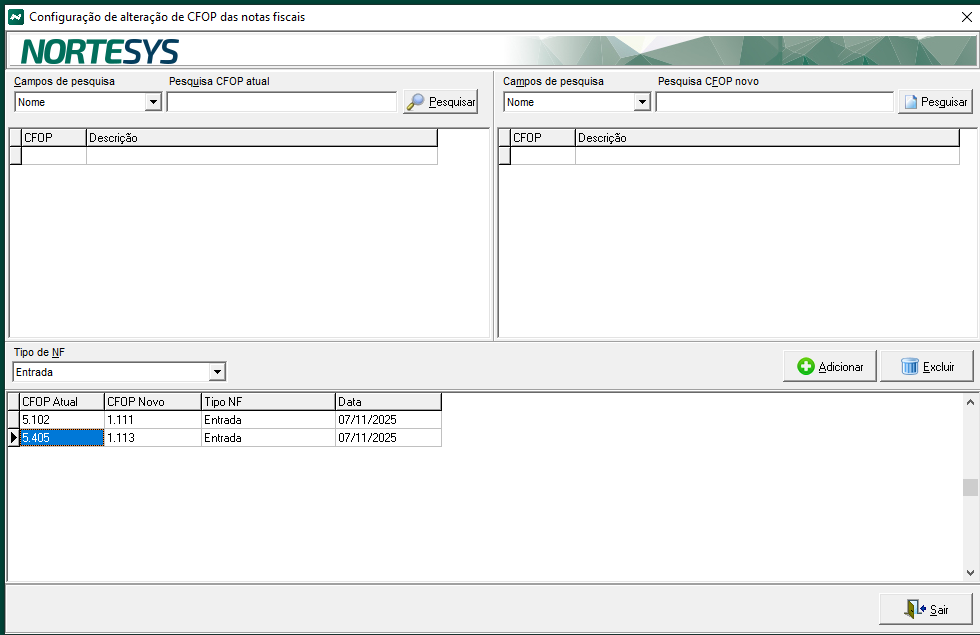Click the trash bin Excluir icon
980x635 pixels.
(x=909, y=367)
